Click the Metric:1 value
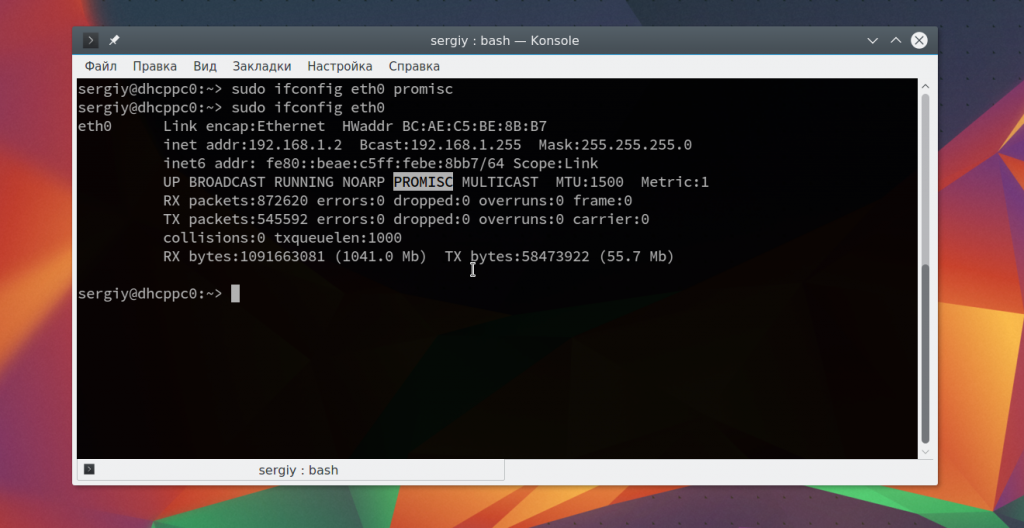The height and width of the screenshot is (528, 1024). 675,182
